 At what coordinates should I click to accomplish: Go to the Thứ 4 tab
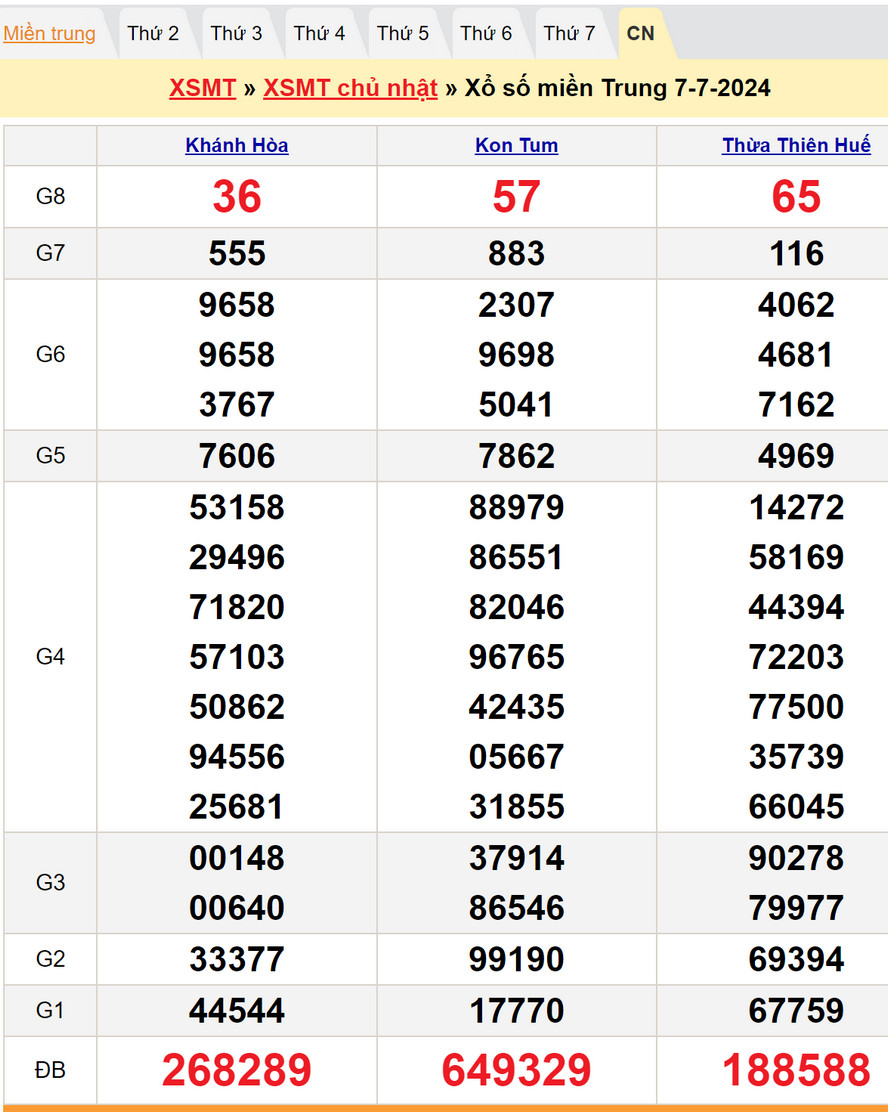click(x=319, y=33)
